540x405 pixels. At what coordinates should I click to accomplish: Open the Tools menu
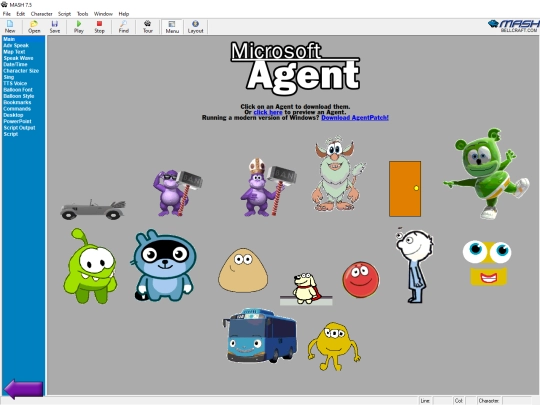point(82,14)
